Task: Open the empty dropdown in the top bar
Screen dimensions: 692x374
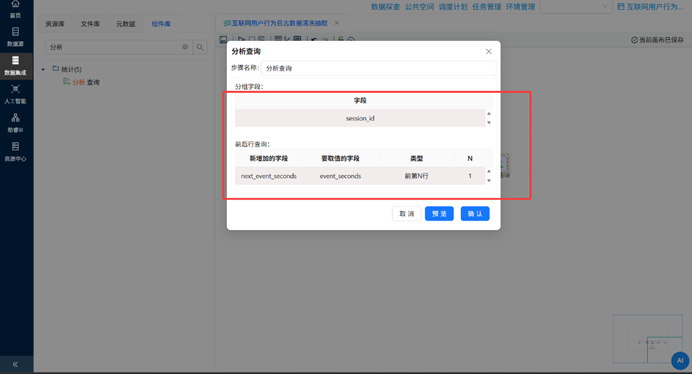Action: tap(576, 7)
